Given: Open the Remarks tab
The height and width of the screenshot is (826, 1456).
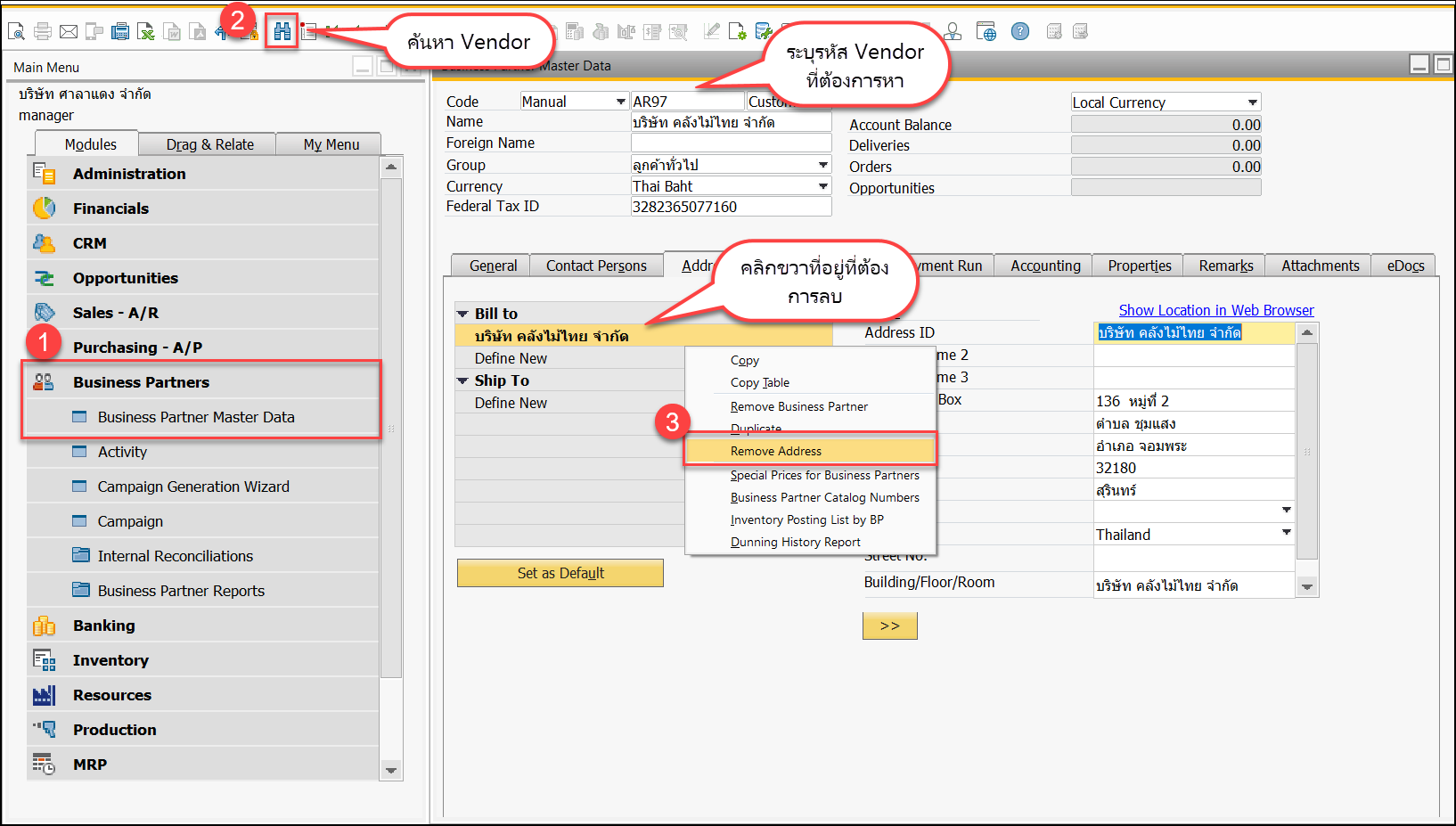Looking at the screenshot, I should click(1226, 266).
